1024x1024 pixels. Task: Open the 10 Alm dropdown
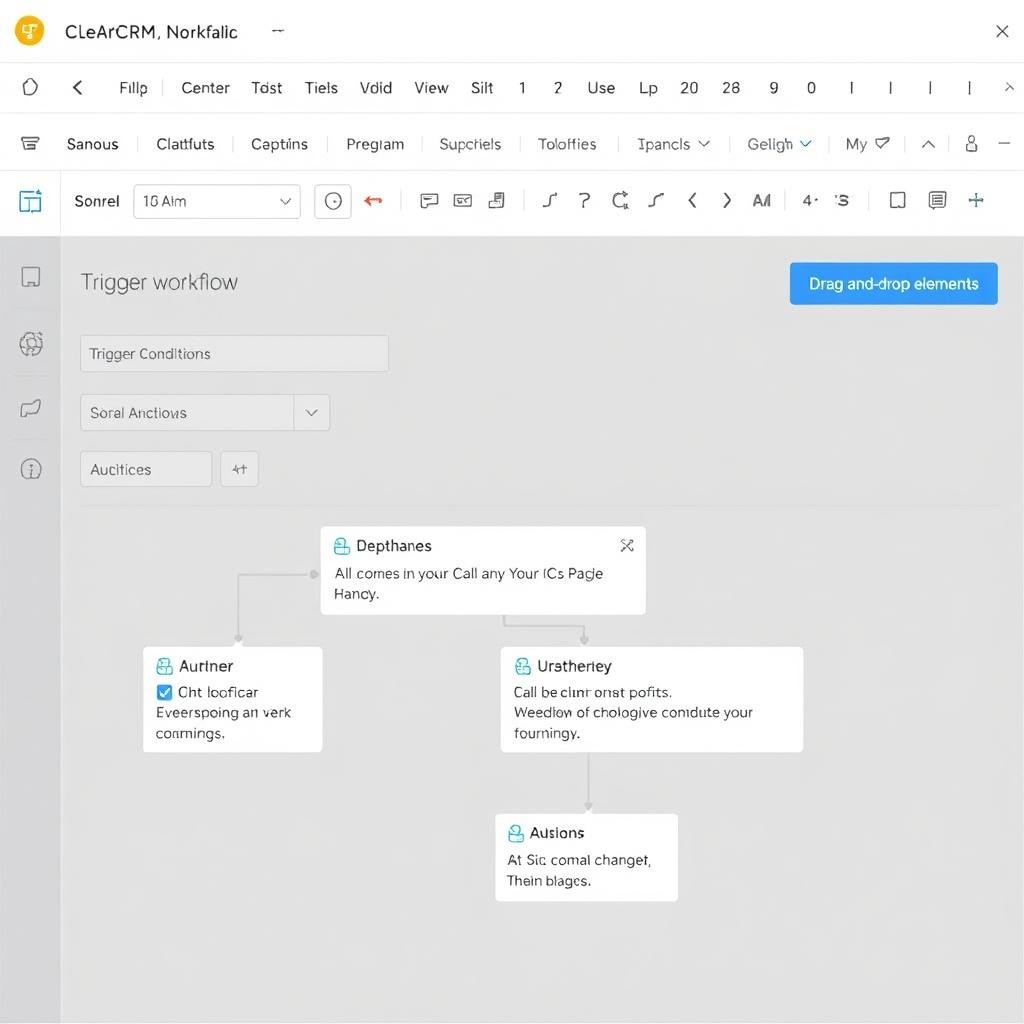217,201
